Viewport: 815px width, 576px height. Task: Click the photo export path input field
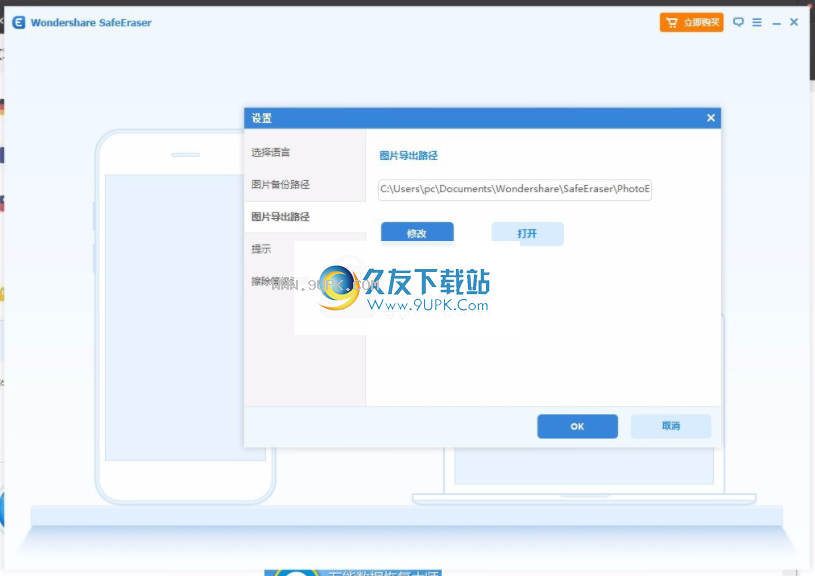point(515,189)
